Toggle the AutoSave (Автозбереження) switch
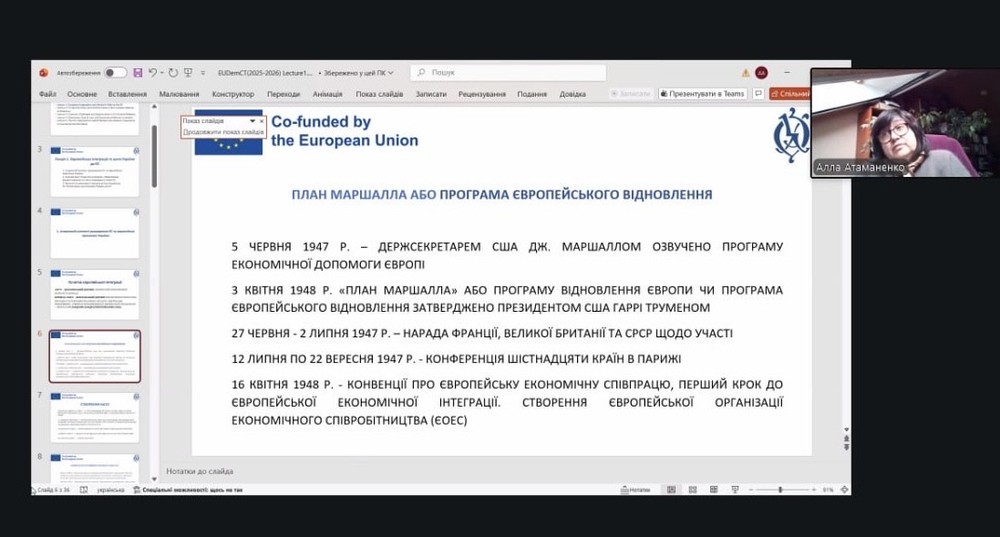The width and height of the screenshot is (1000, 537). [115, 73]
